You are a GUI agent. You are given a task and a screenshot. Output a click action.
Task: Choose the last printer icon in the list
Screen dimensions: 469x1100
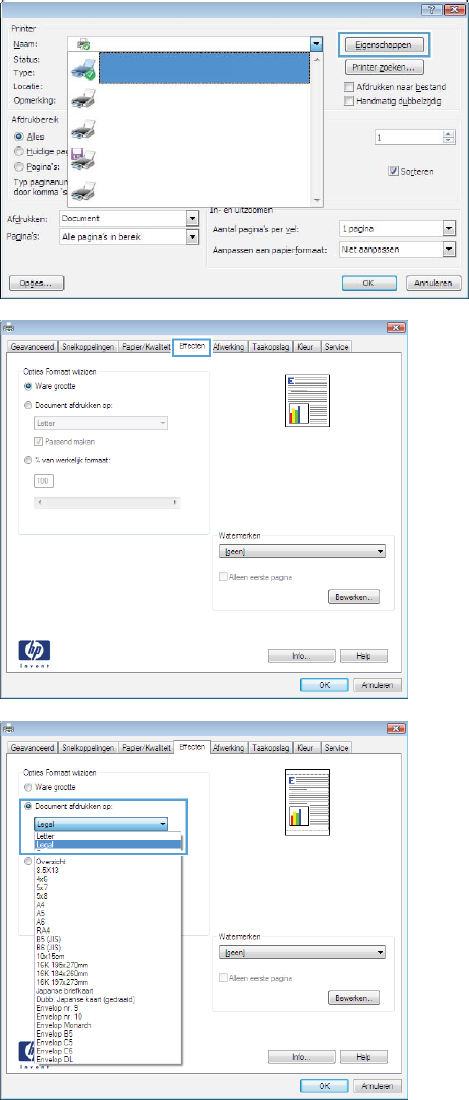click(84, 189)
